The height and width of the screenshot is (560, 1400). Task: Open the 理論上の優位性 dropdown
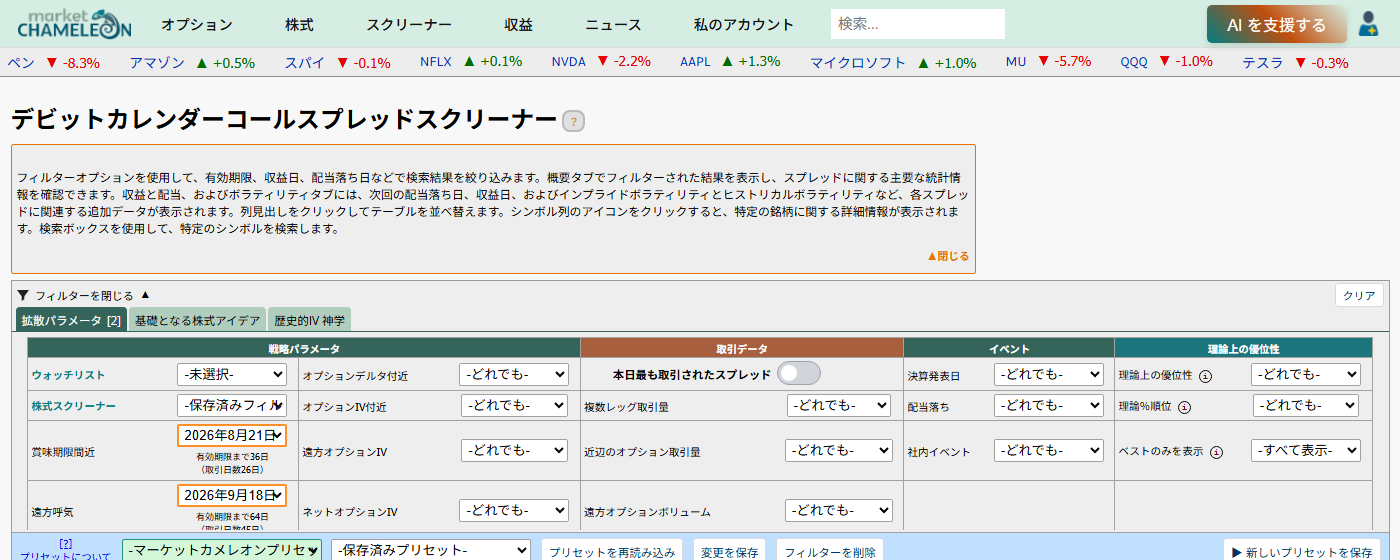(1306, 374)
